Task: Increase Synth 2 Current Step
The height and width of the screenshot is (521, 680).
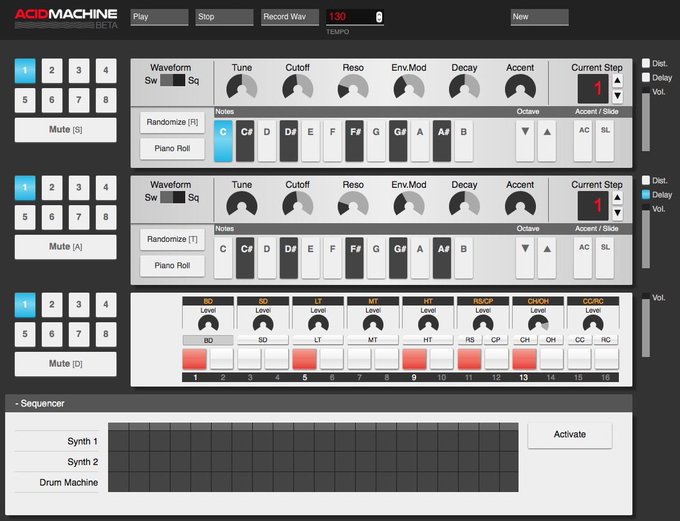Action: click(x=617, y=198)
